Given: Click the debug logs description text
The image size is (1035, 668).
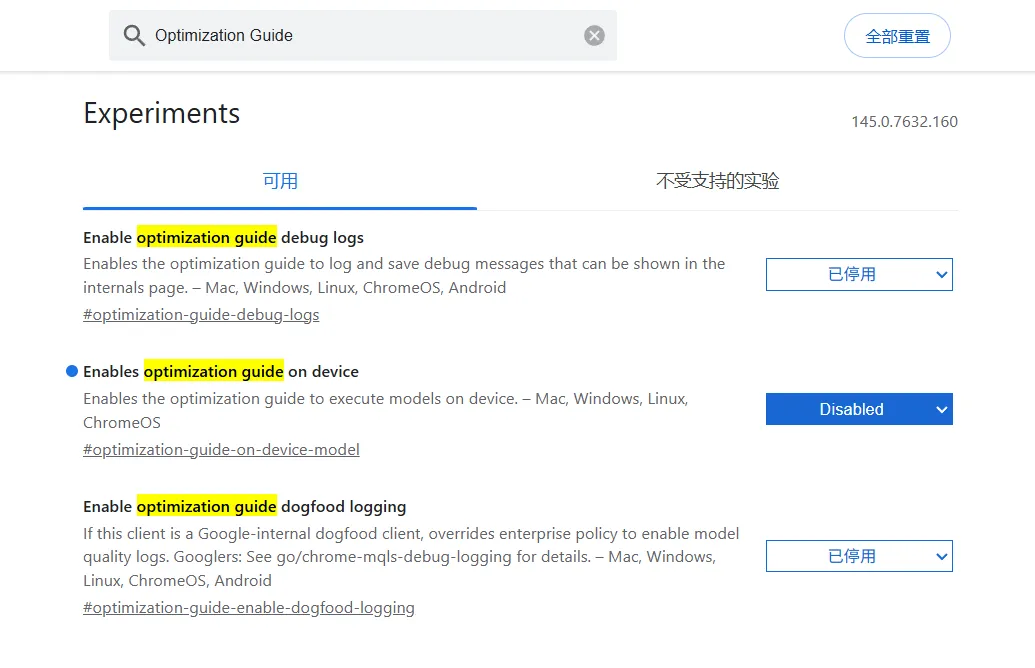Looking at the screenshot, I should 404,276.
